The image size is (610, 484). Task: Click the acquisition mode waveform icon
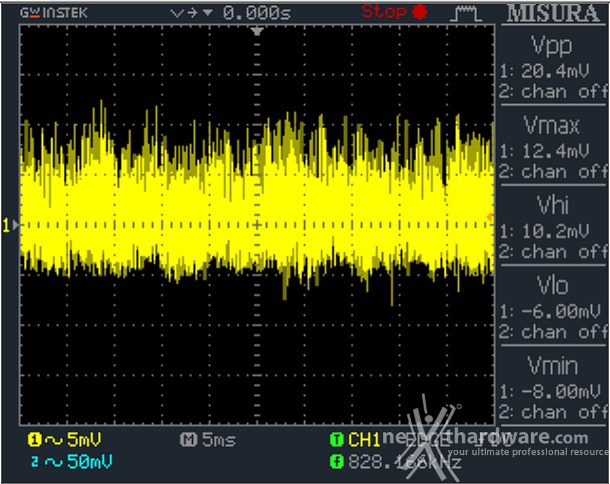466,14
